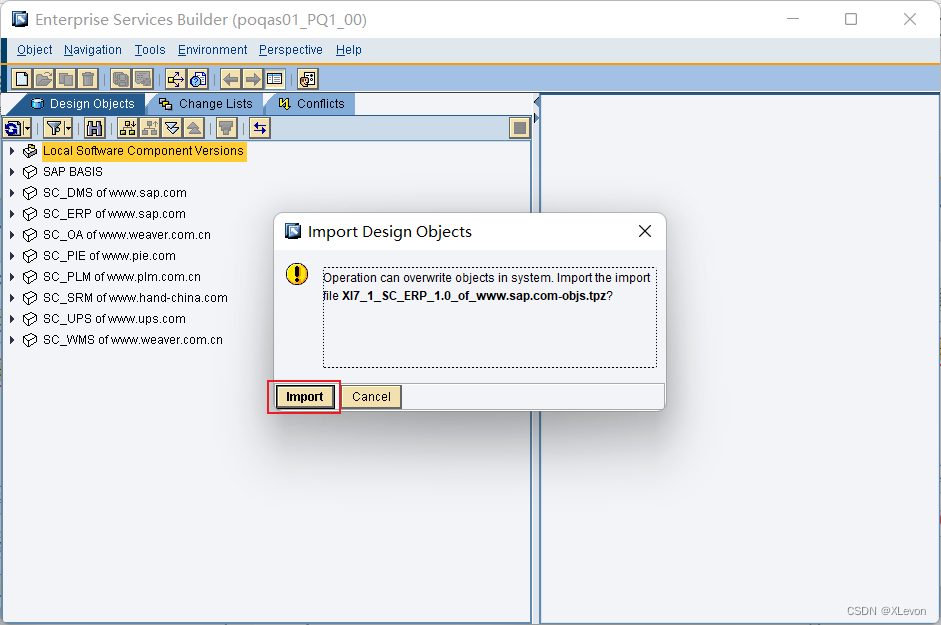Click the documentation question-mark page icon
This screenshot has width=941, height=625.
197,79
